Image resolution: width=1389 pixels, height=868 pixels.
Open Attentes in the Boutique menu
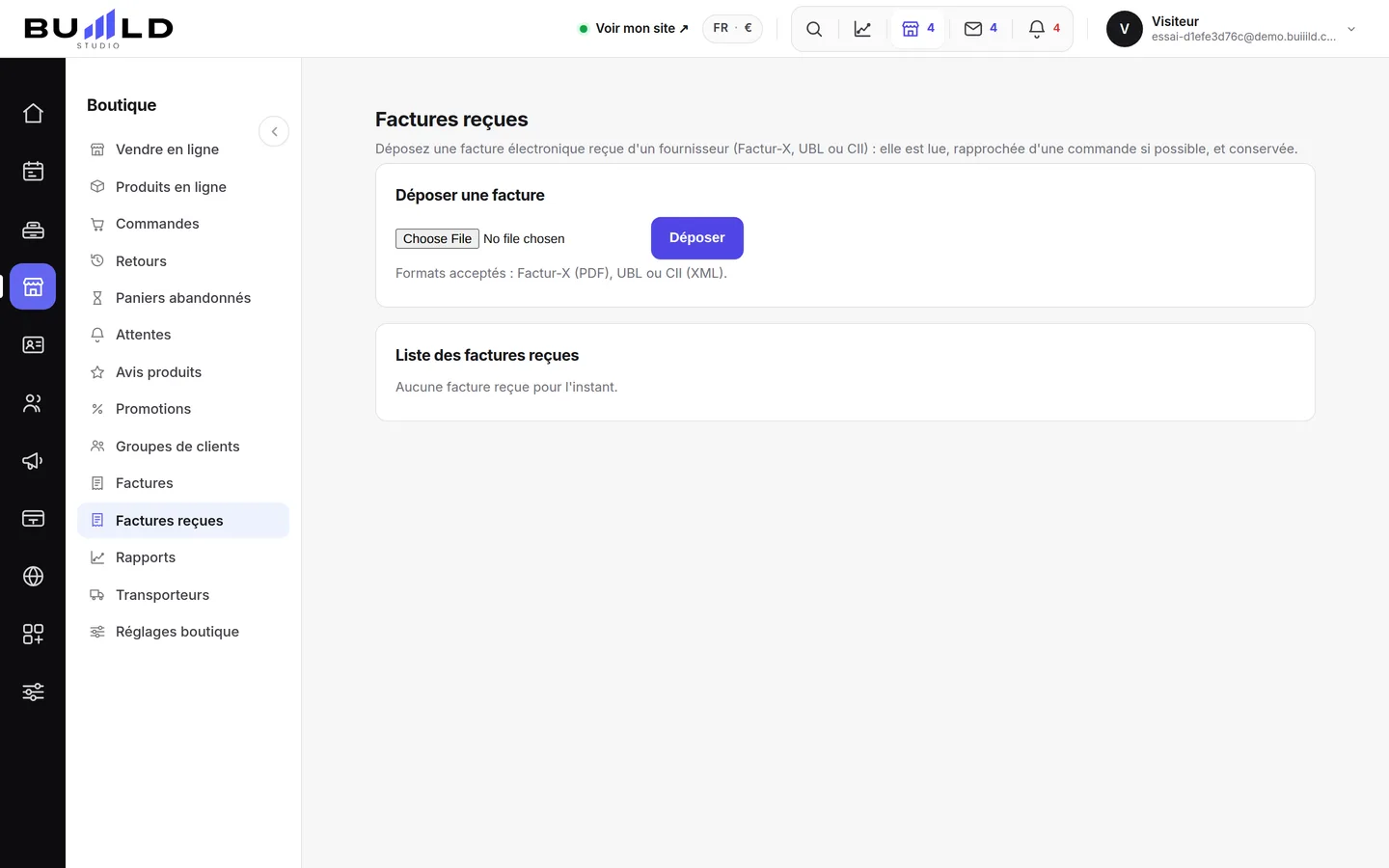(182, 335)
